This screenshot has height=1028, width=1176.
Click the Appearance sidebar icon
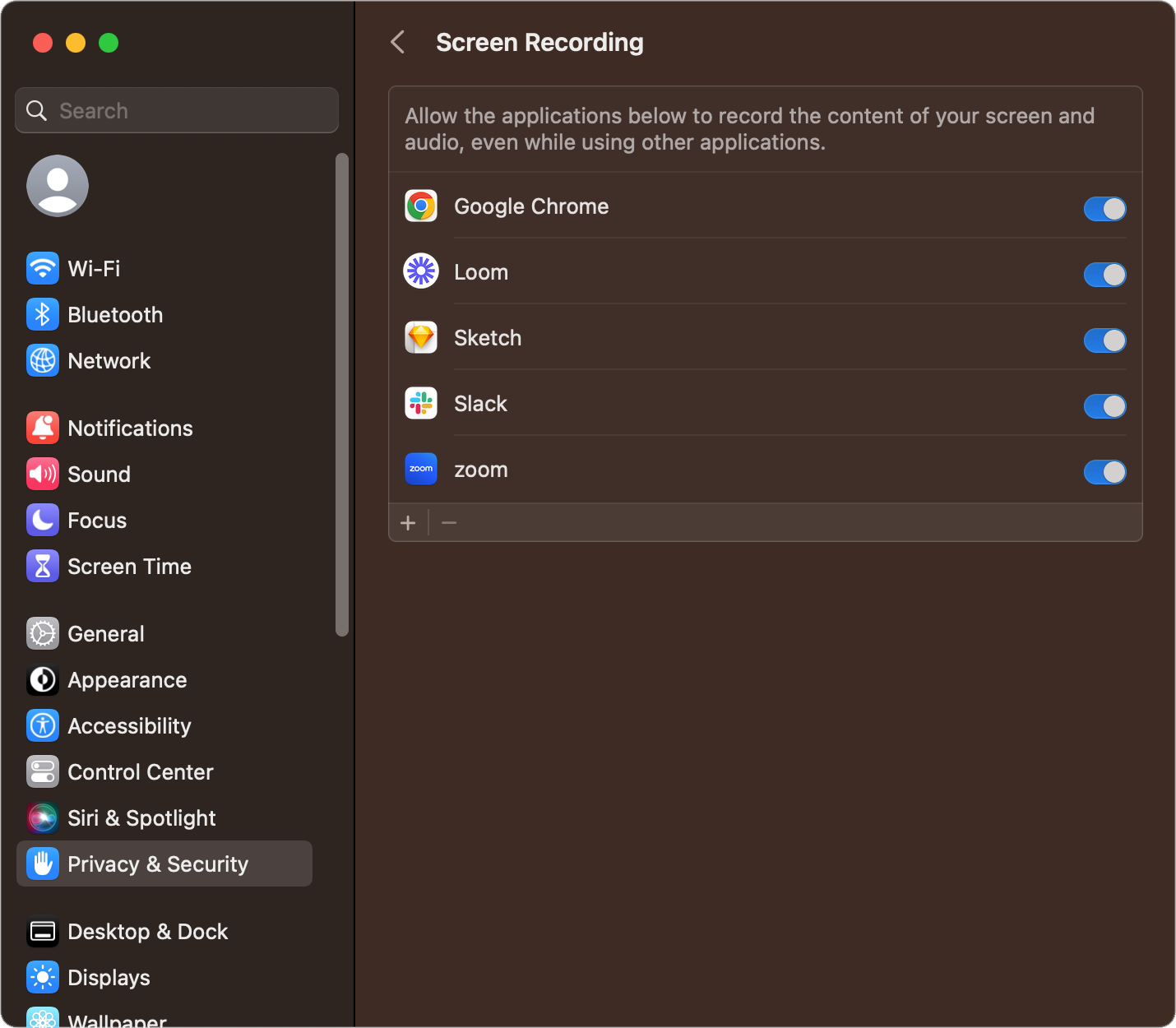pyautogui.click(x=43, y=679)
